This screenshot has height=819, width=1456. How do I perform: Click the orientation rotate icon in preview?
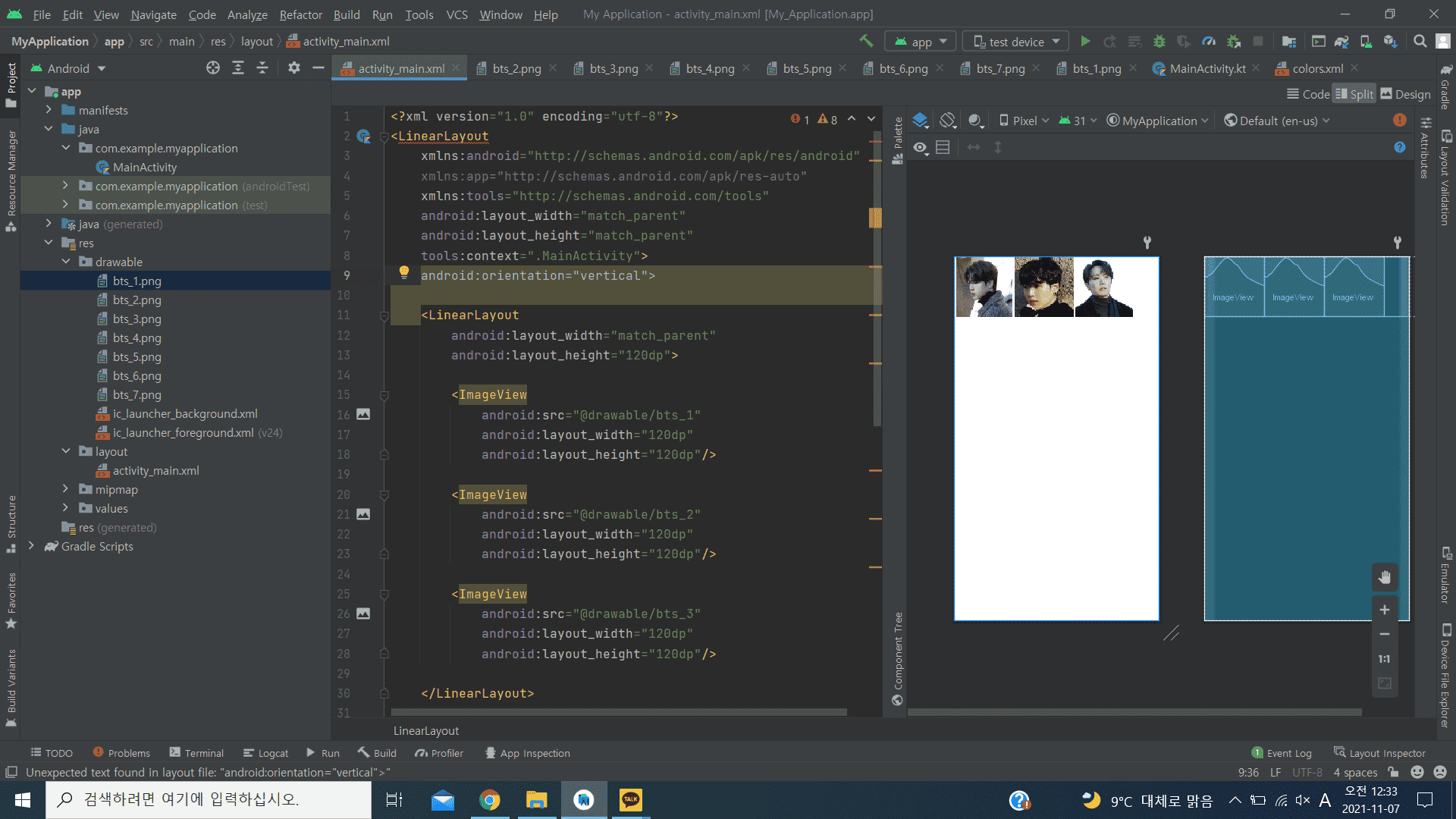click(x=947, y=121)
